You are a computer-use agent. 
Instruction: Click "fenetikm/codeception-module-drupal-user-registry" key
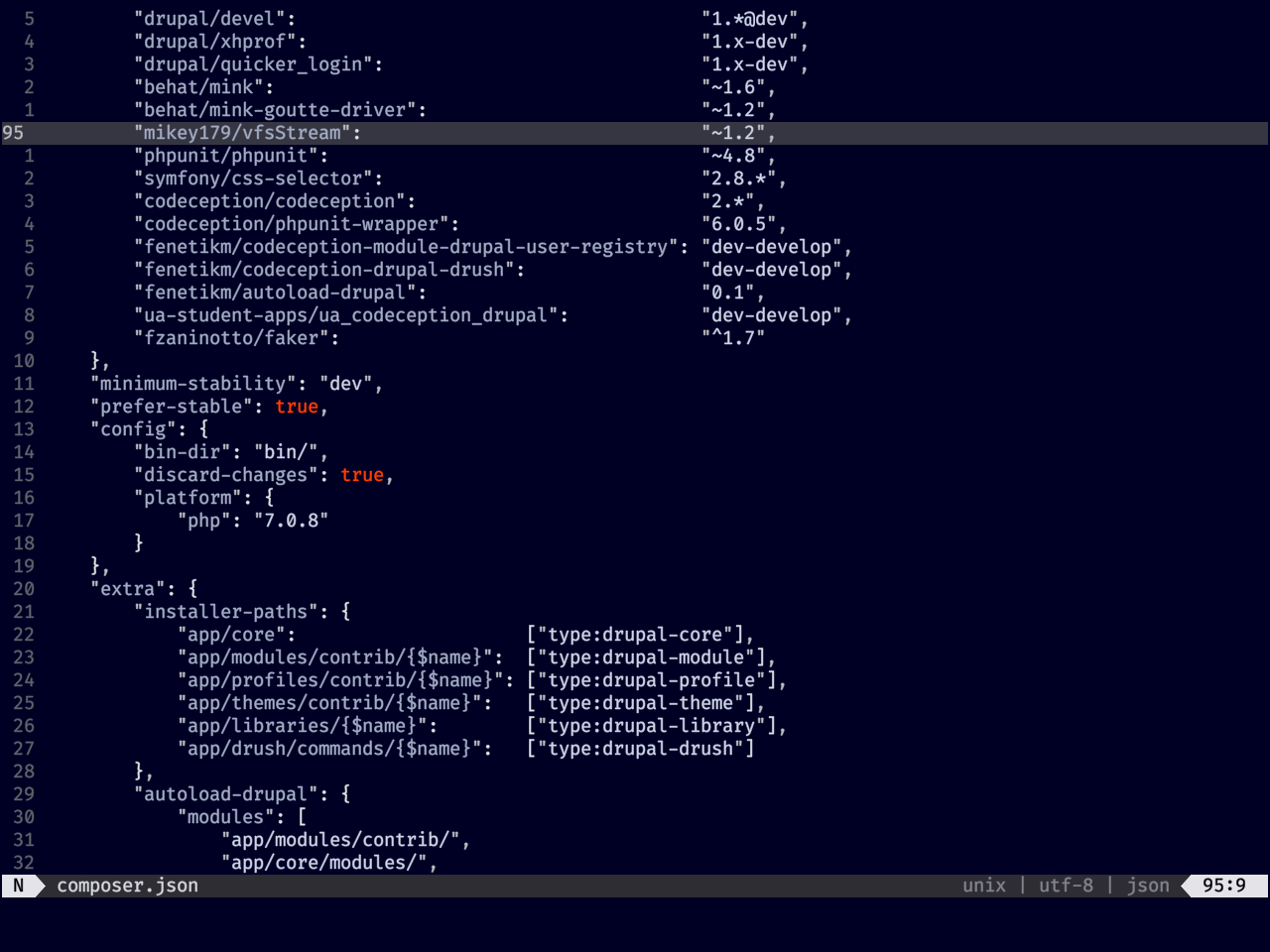(406, 247)
